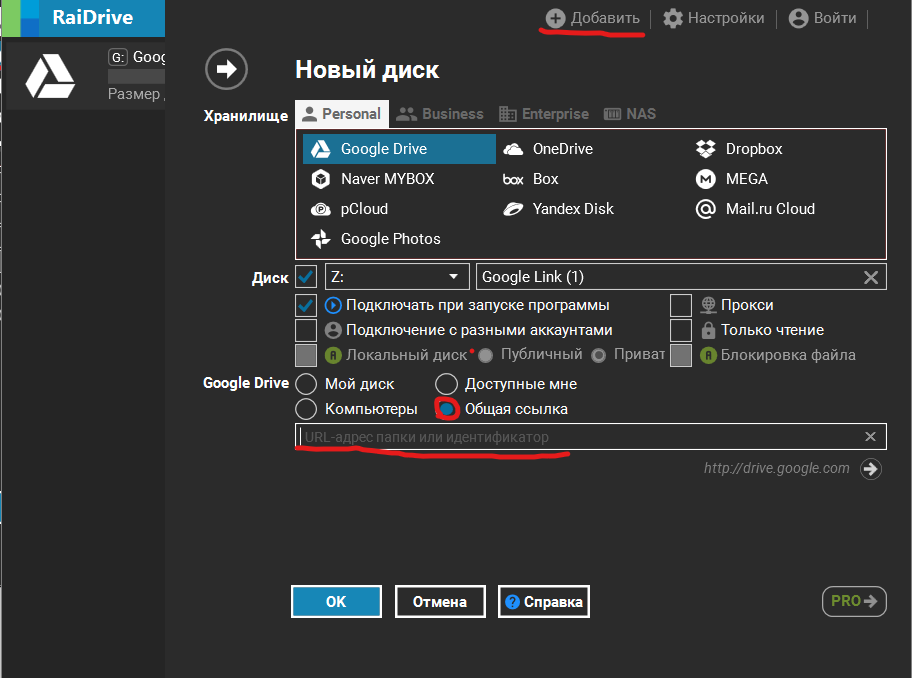
Task: Click the PRO upgrade button
Action: click(x=854, y=601)
